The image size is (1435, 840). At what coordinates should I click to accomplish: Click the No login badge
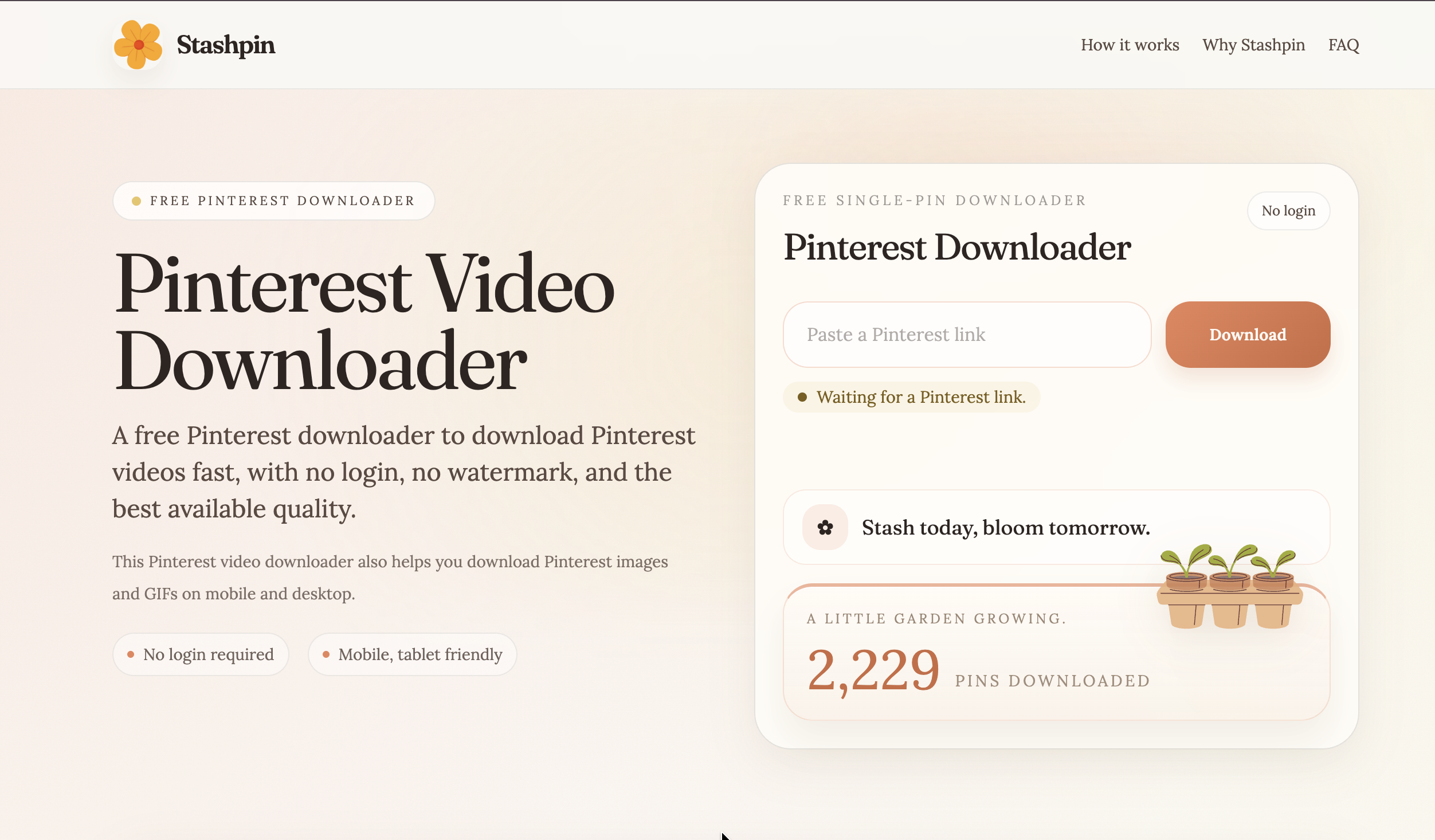1288,211
